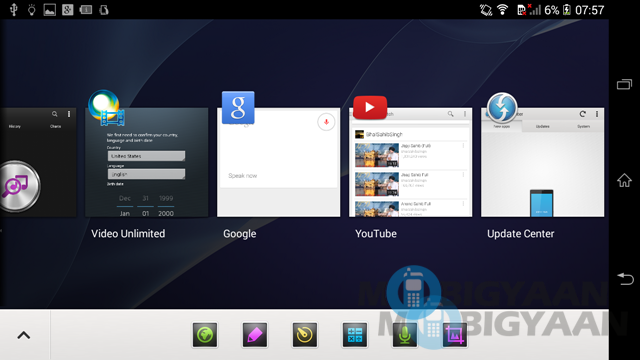
Task: Launch the Calculator small app icon
Action: coord(355,335)
